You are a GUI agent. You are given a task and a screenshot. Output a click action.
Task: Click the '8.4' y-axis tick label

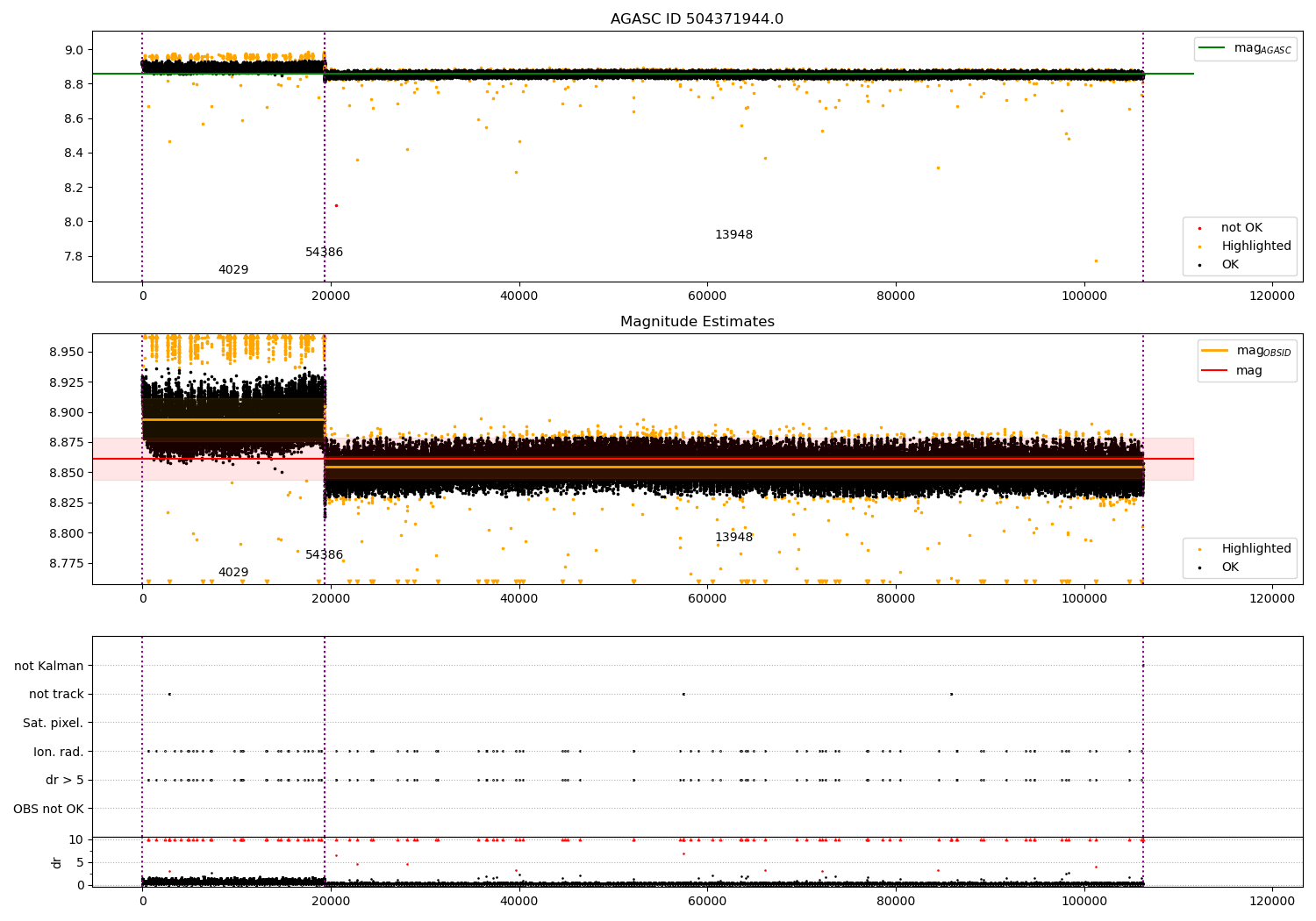pos(74,153)
